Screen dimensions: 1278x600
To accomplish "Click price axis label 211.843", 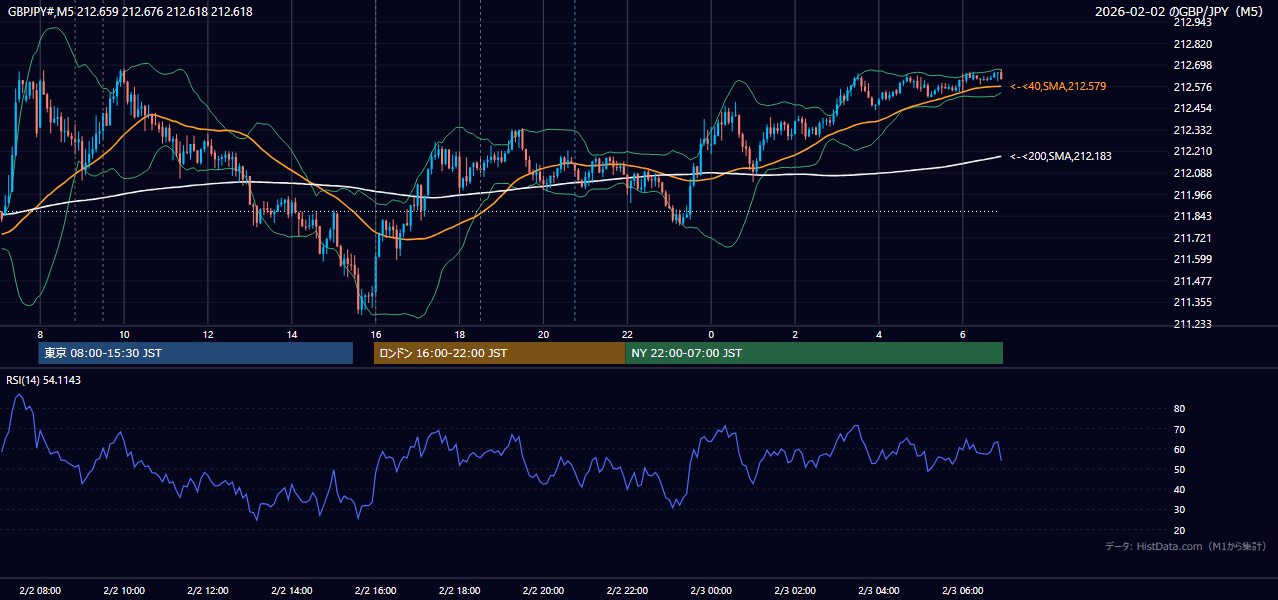I will pyautogui.click(x=1193, y=217).
